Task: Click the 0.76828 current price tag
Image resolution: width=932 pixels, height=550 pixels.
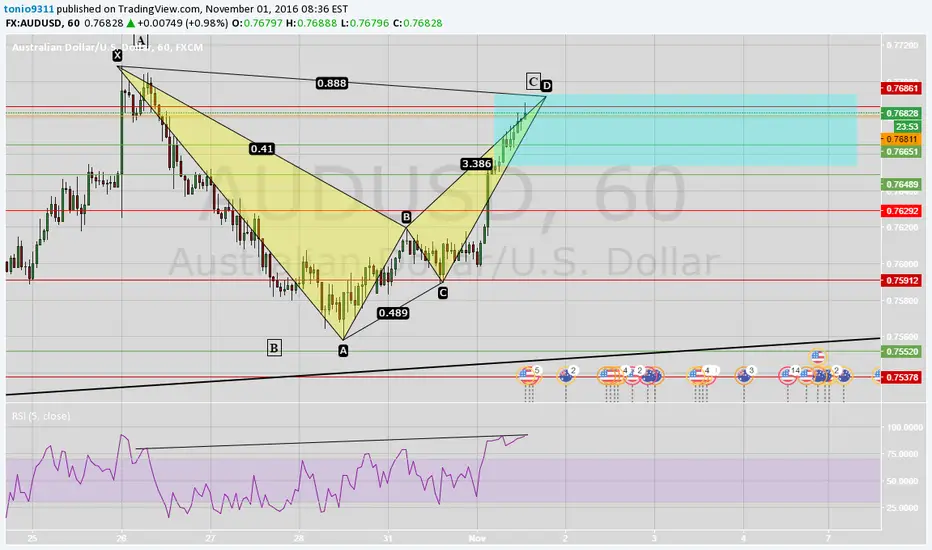Action: point(902,113)
